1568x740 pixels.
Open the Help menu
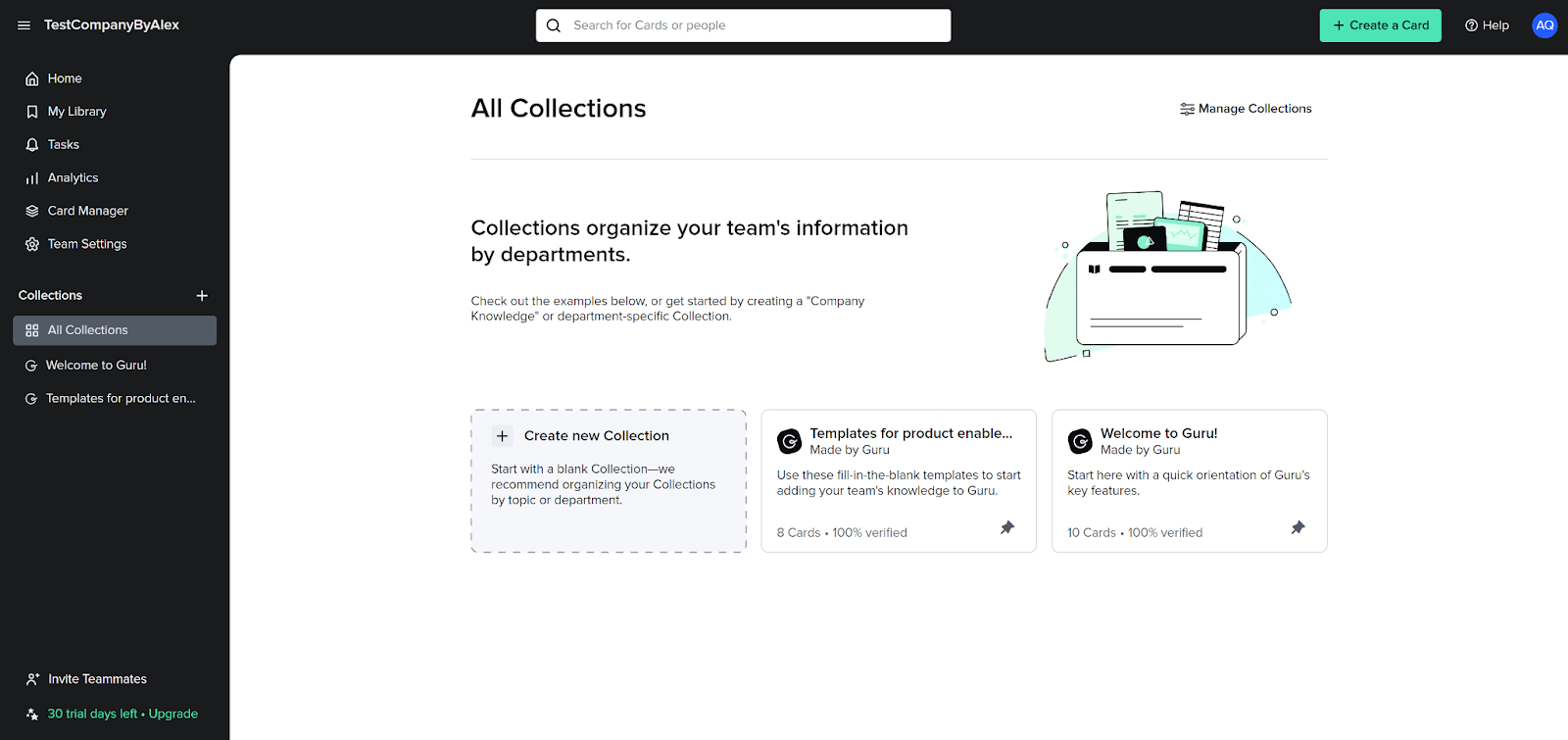[x=1487, y=25]
